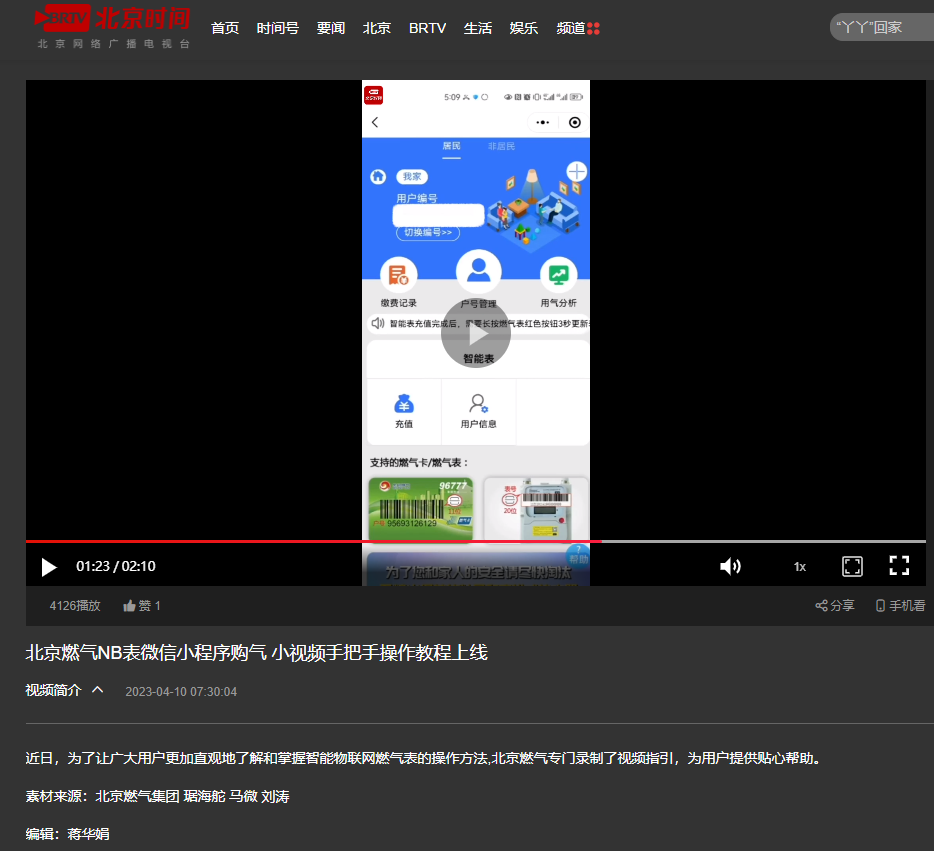The width and height of the screenshot is (934, 851).
Task: Click the search box with "丫丫"回家
Action: pos(882,27)
